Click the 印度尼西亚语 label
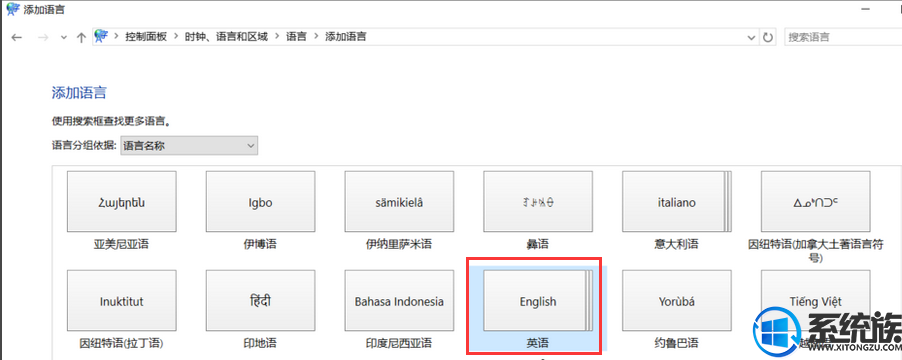 (399, 343)
